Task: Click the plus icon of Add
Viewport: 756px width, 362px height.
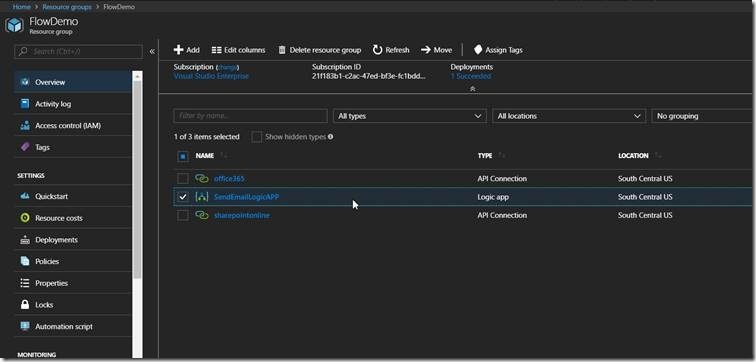Action: [178, 50]
